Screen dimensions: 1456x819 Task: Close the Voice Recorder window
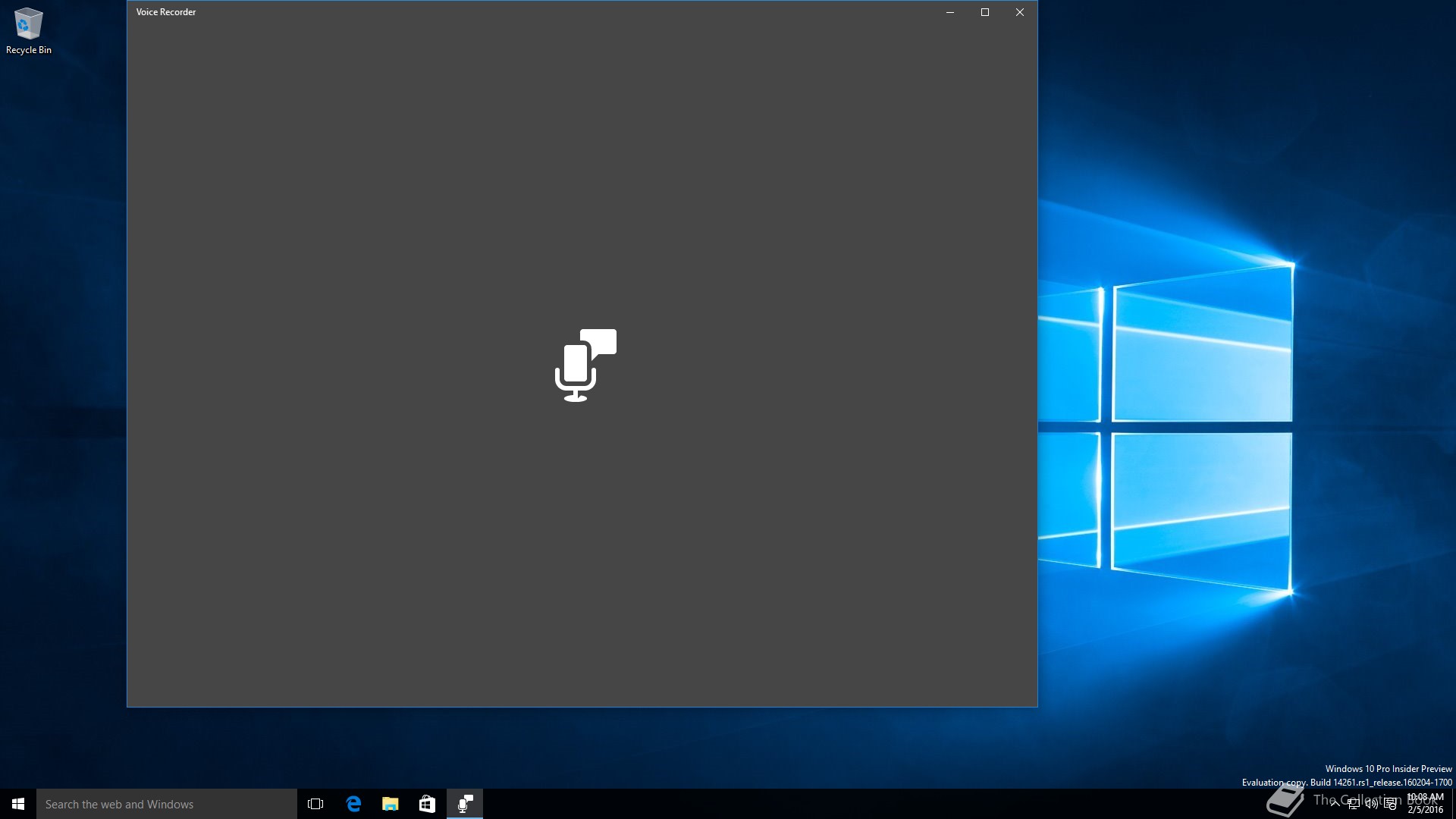point(1020,12)
